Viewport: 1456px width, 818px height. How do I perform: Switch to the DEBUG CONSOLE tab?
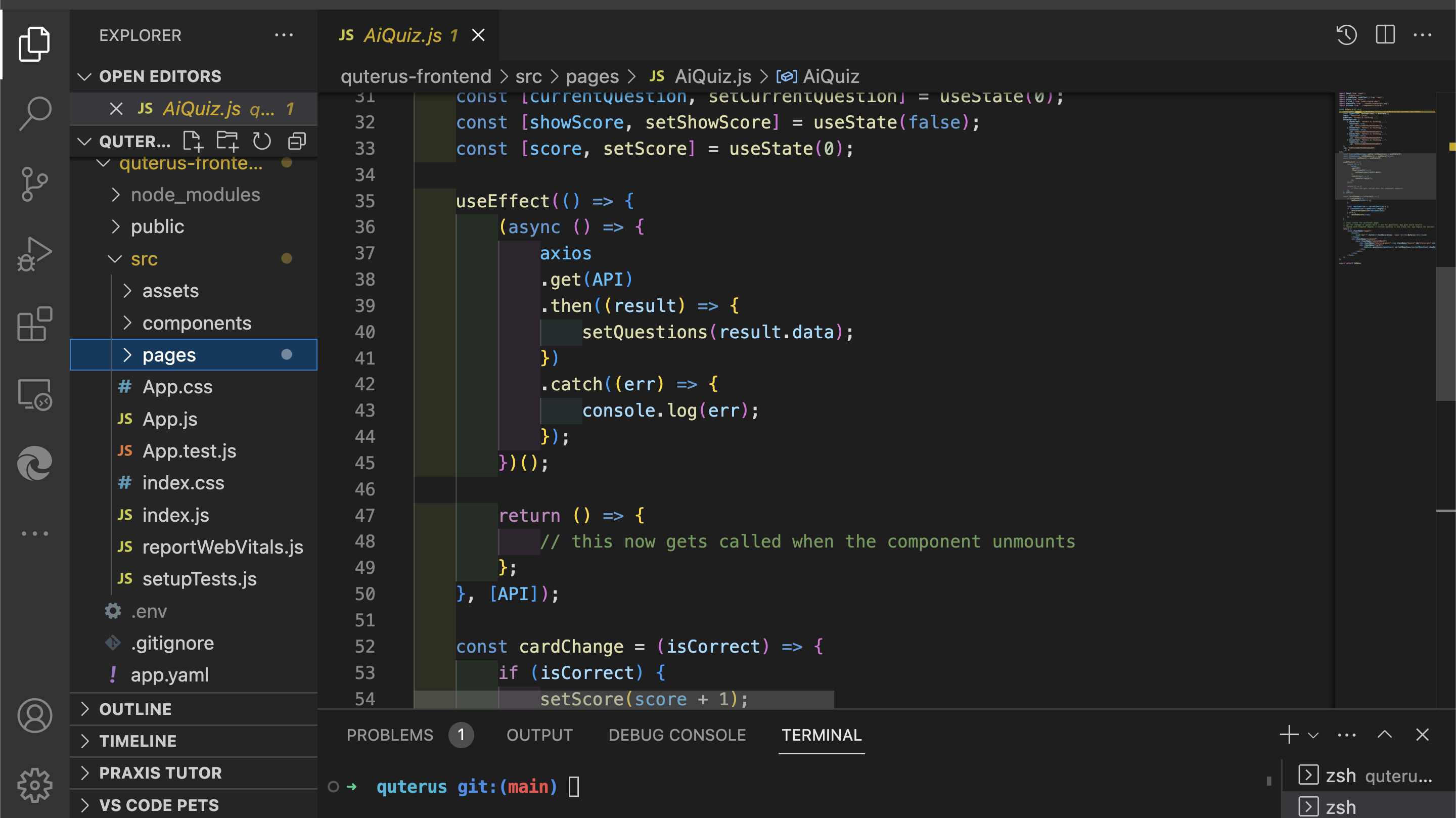click(x=677, y=735)
